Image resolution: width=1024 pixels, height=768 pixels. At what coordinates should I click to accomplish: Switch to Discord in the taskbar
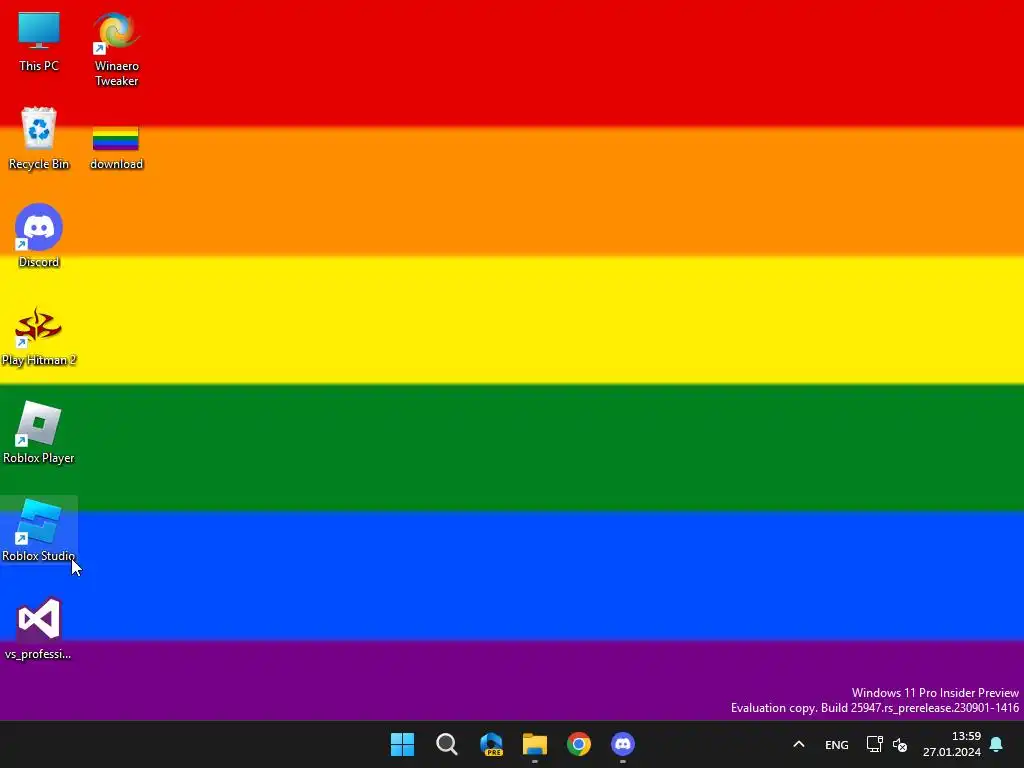coord(623,744)
